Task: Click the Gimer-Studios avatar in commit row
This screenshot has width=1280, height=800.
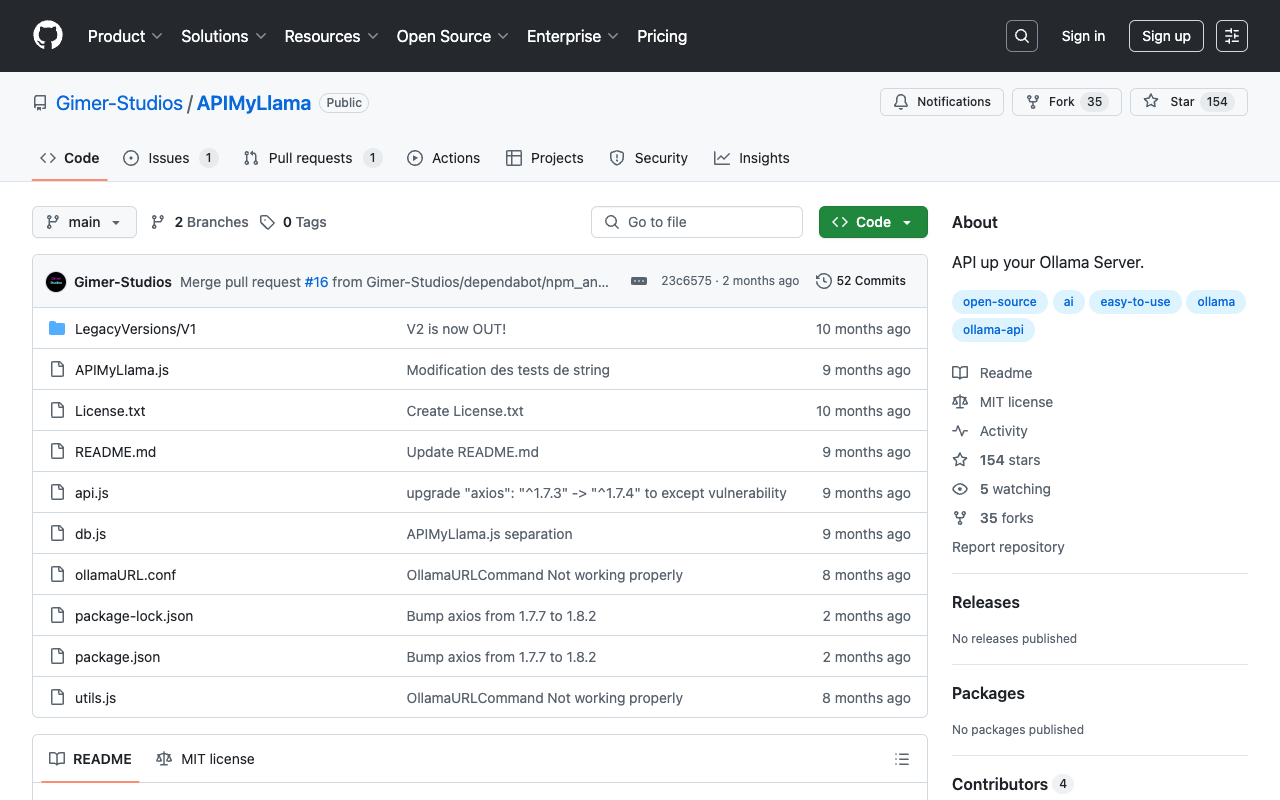Action: pos(56,282)
